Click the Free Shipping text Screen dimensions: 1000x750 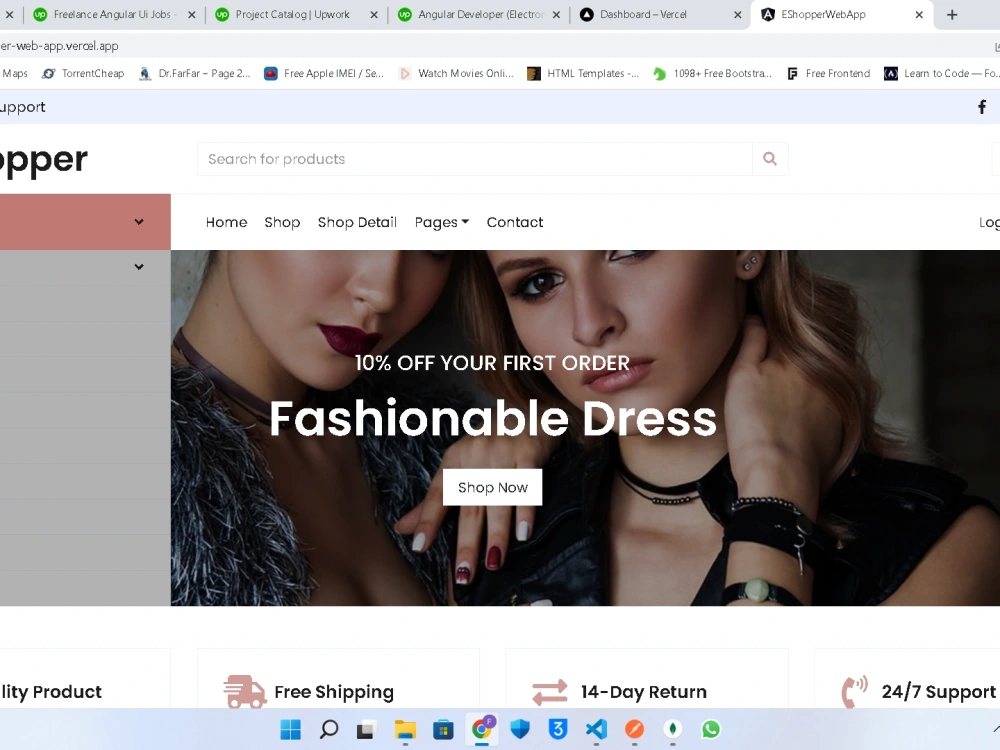[334, 692]
